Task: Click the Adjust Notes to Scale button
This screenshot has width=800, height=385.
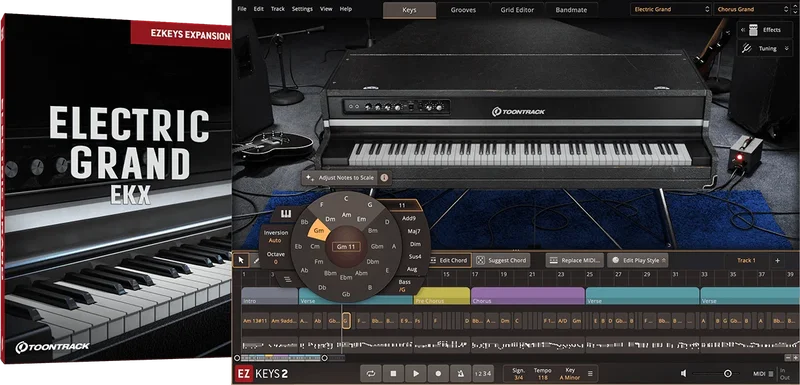Action: (340, 178)
